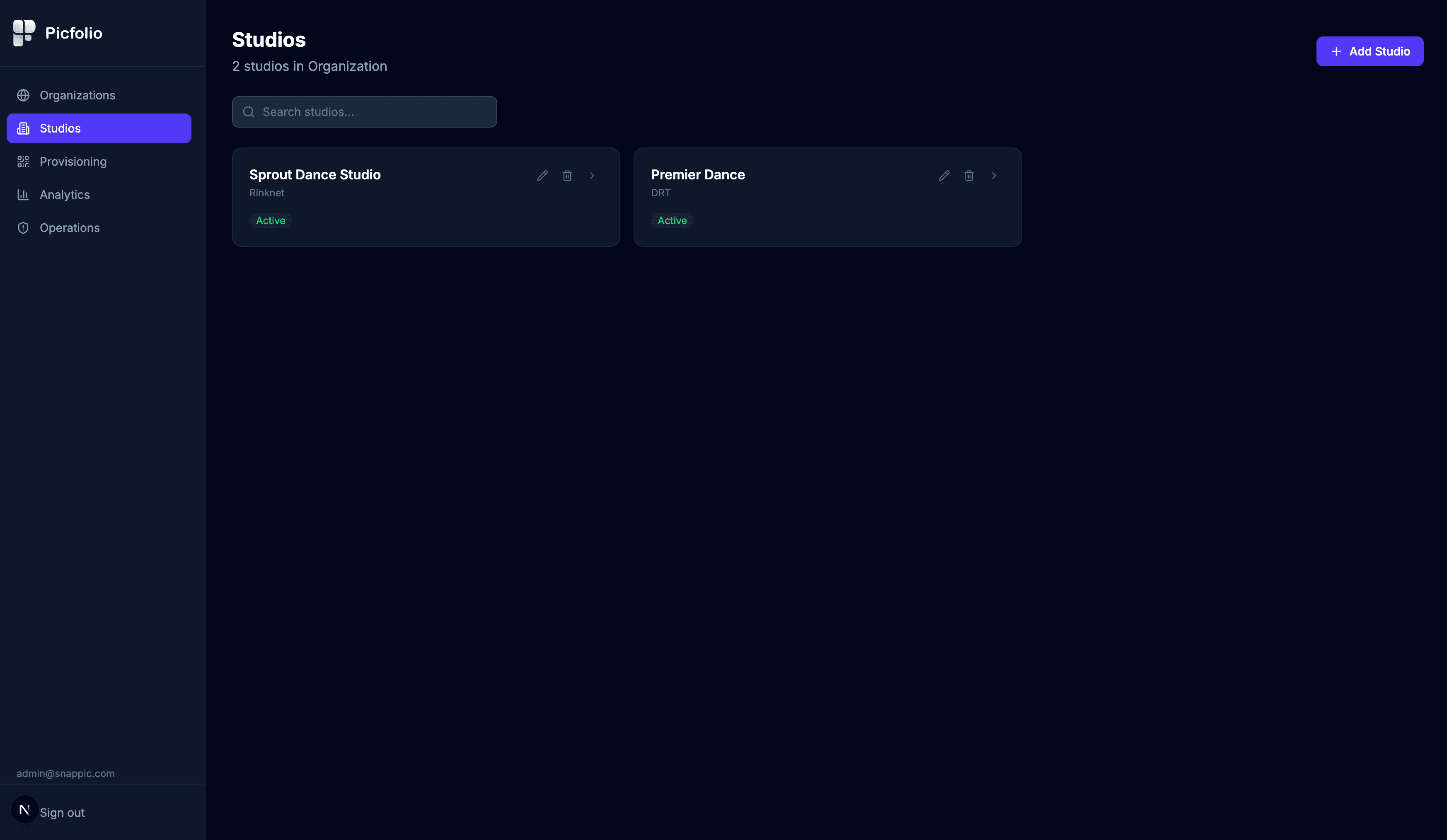Click the Studios building icon
Image resolution: width=1447 pixels, height=840 pixels.
(x=23, y=128)
